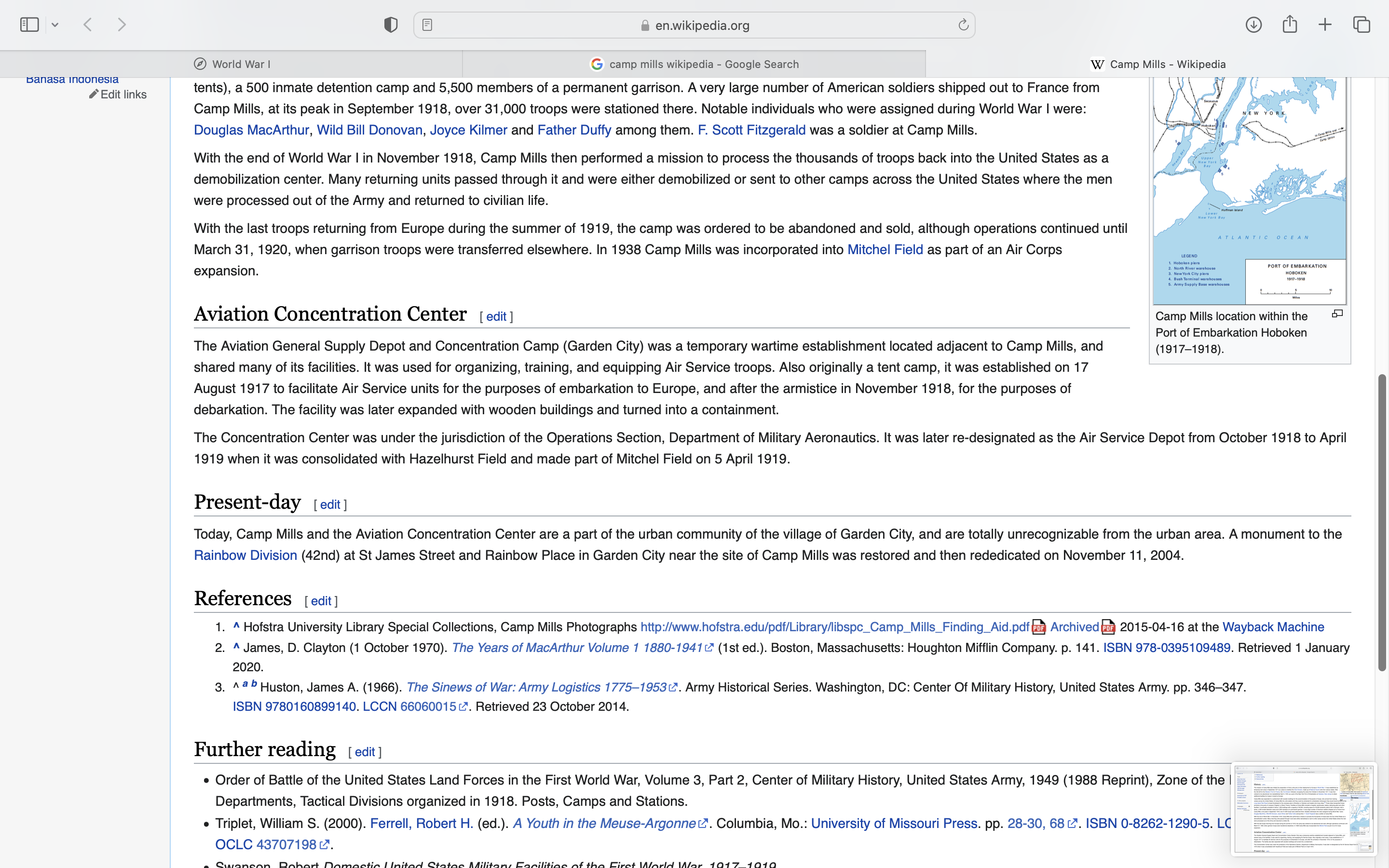Toggle Reader view icon in address bar
Screen dimensions: 1389x868
[427, 25]
